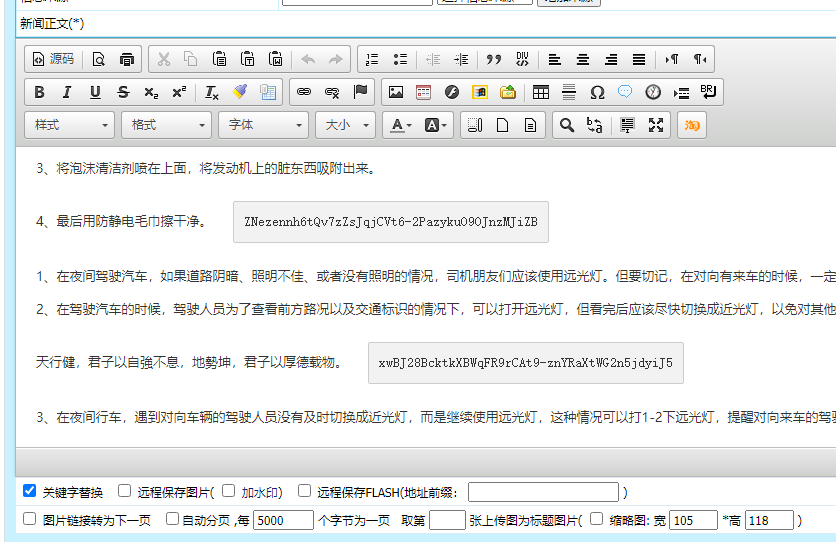Viewport: 836px width, 542px height.
Task: Open the text color picker
Action: click(x=402, y=125)
